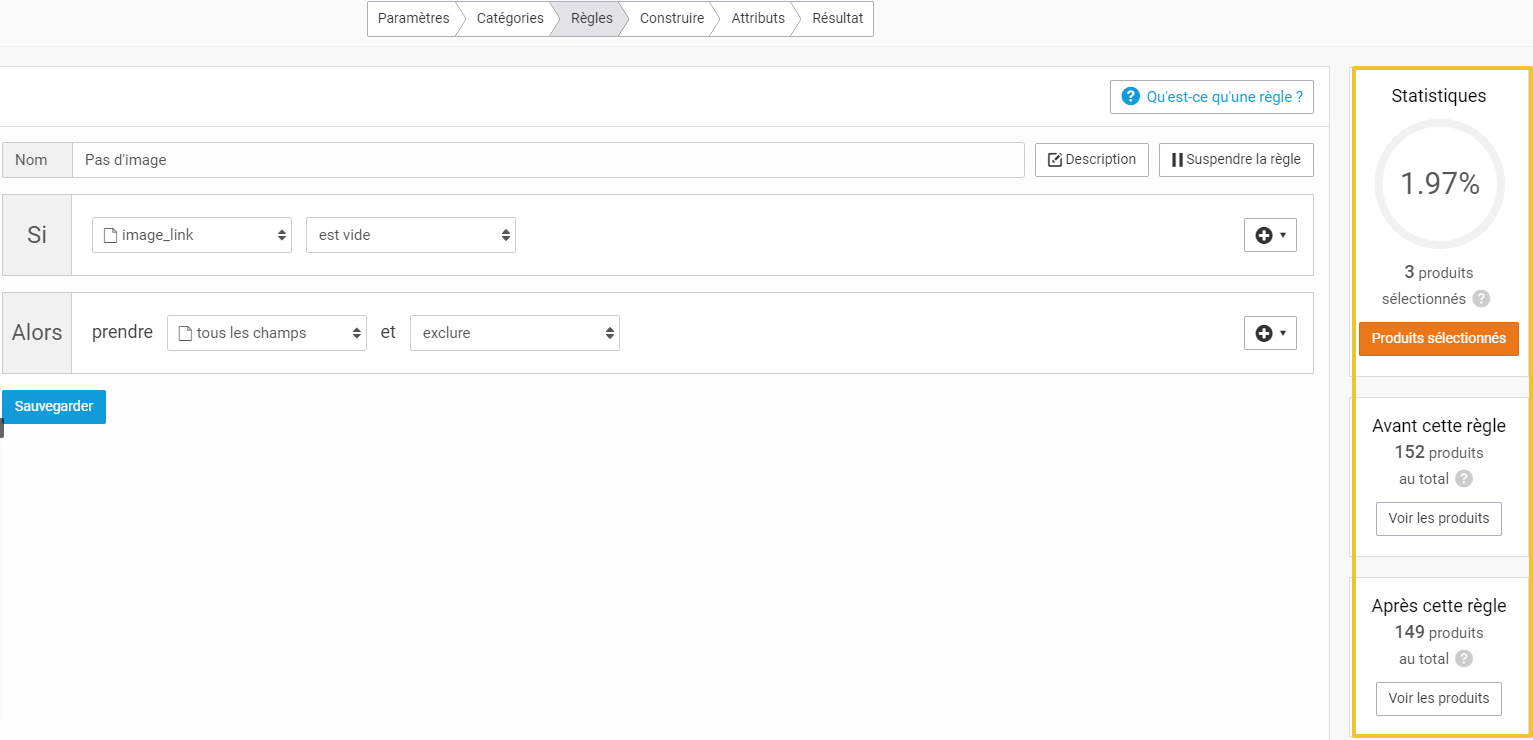Add an action with the Alors plus button
Viewport: 1533px width, 740px height.
(x=1270, y=333)
